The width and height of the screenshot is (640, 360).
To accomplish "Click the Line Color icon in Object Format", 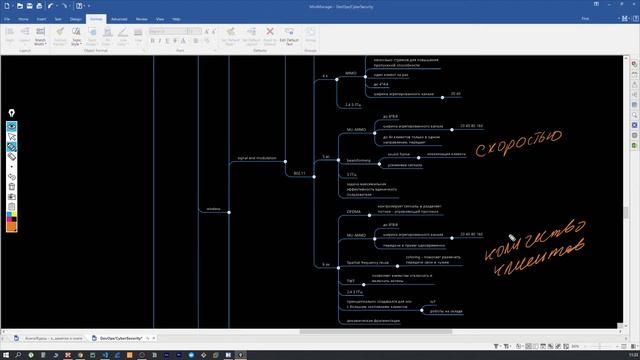I will point(123,32).
